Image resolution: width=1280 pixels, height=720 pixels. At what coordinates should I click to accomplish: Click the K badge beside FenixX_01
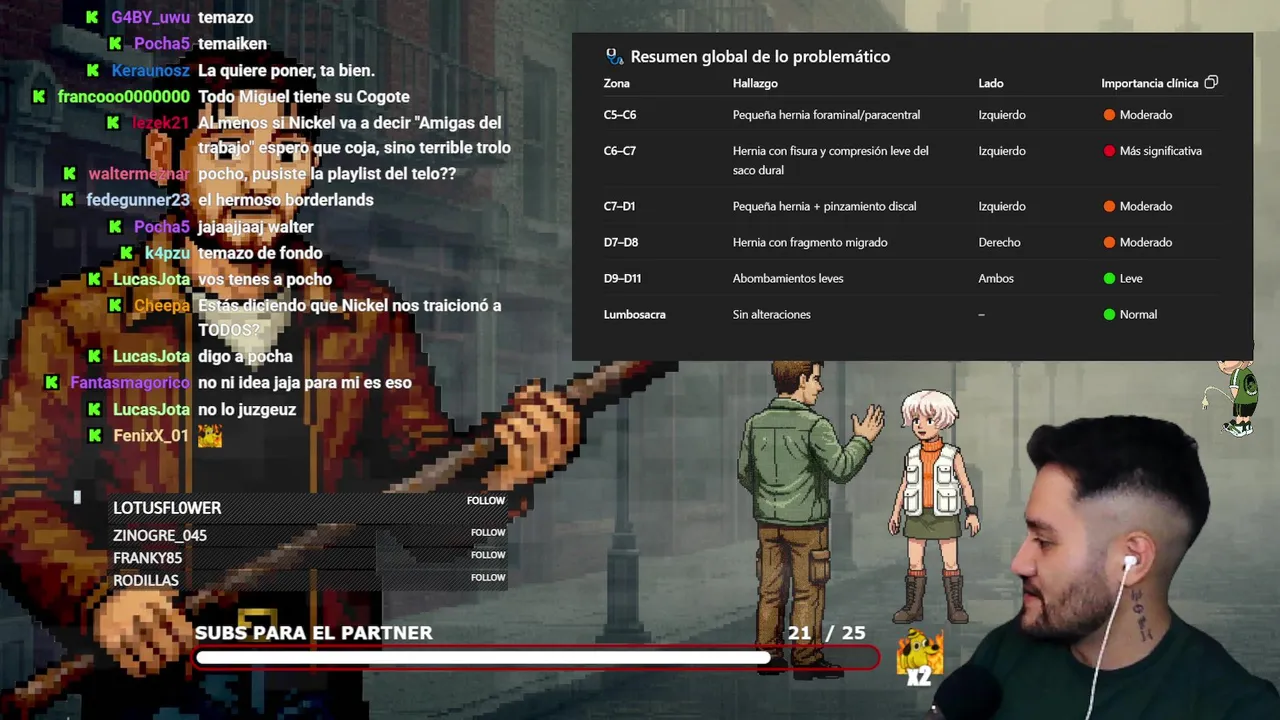95,435
